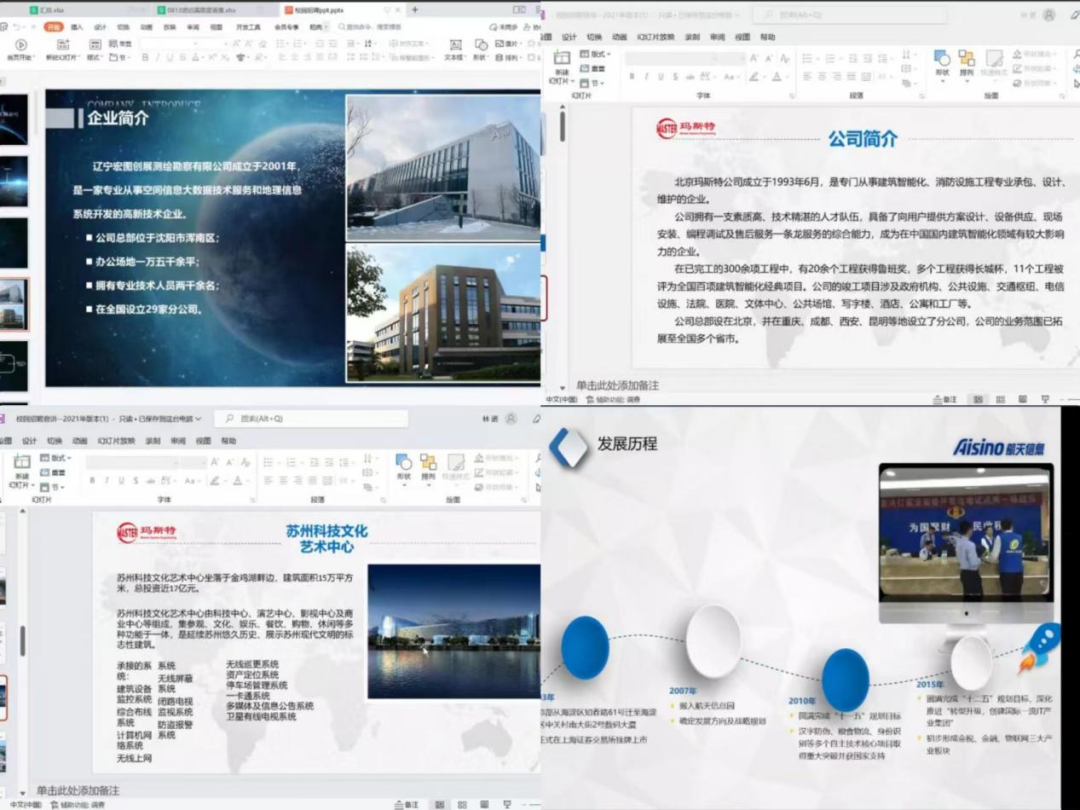This screenshot has height=810, width=1080.
Task: Open font name box in top-right PowerPoint
Action: [673, 58]
